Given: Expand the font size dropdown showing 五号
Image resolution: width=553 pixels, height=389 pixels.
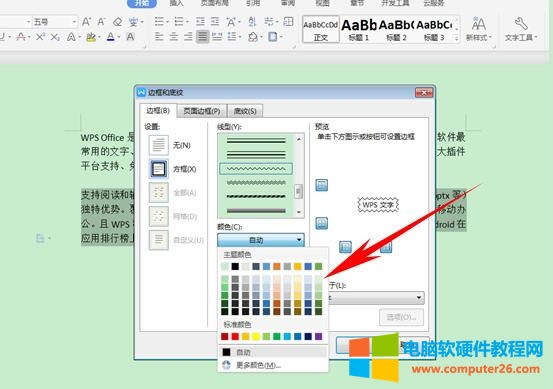Looking at the screenshot, I should click(x=74, y=22).
